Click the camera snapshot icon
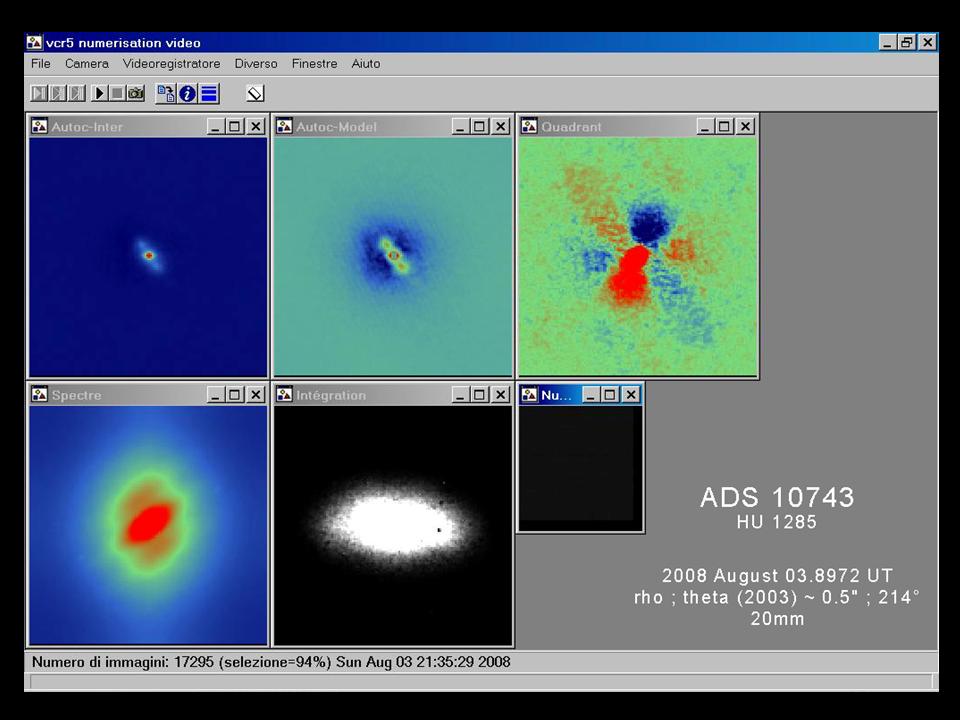Image resolution: width=960 pixels, height=720 pixels. tap(136, 93)
